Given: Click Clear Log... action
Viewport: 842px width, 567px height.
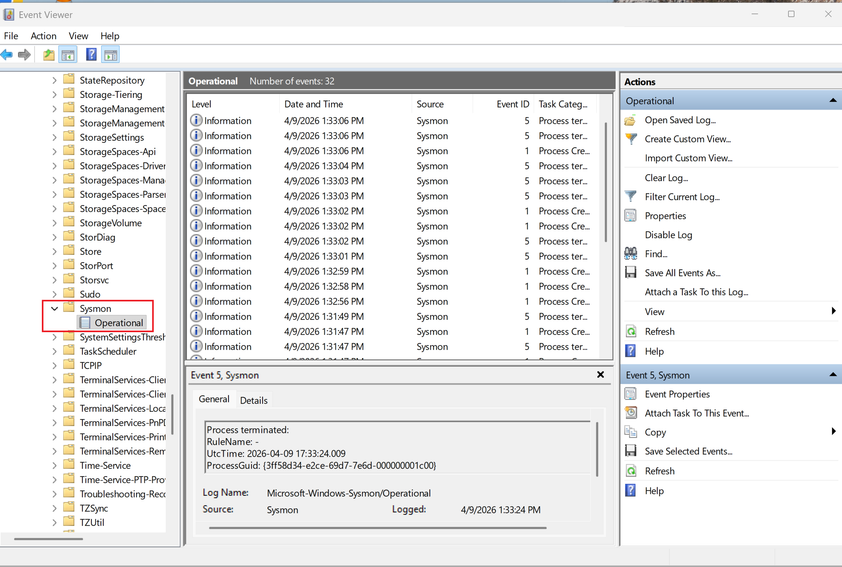Looking at the screenshot, I should point(666,178).
